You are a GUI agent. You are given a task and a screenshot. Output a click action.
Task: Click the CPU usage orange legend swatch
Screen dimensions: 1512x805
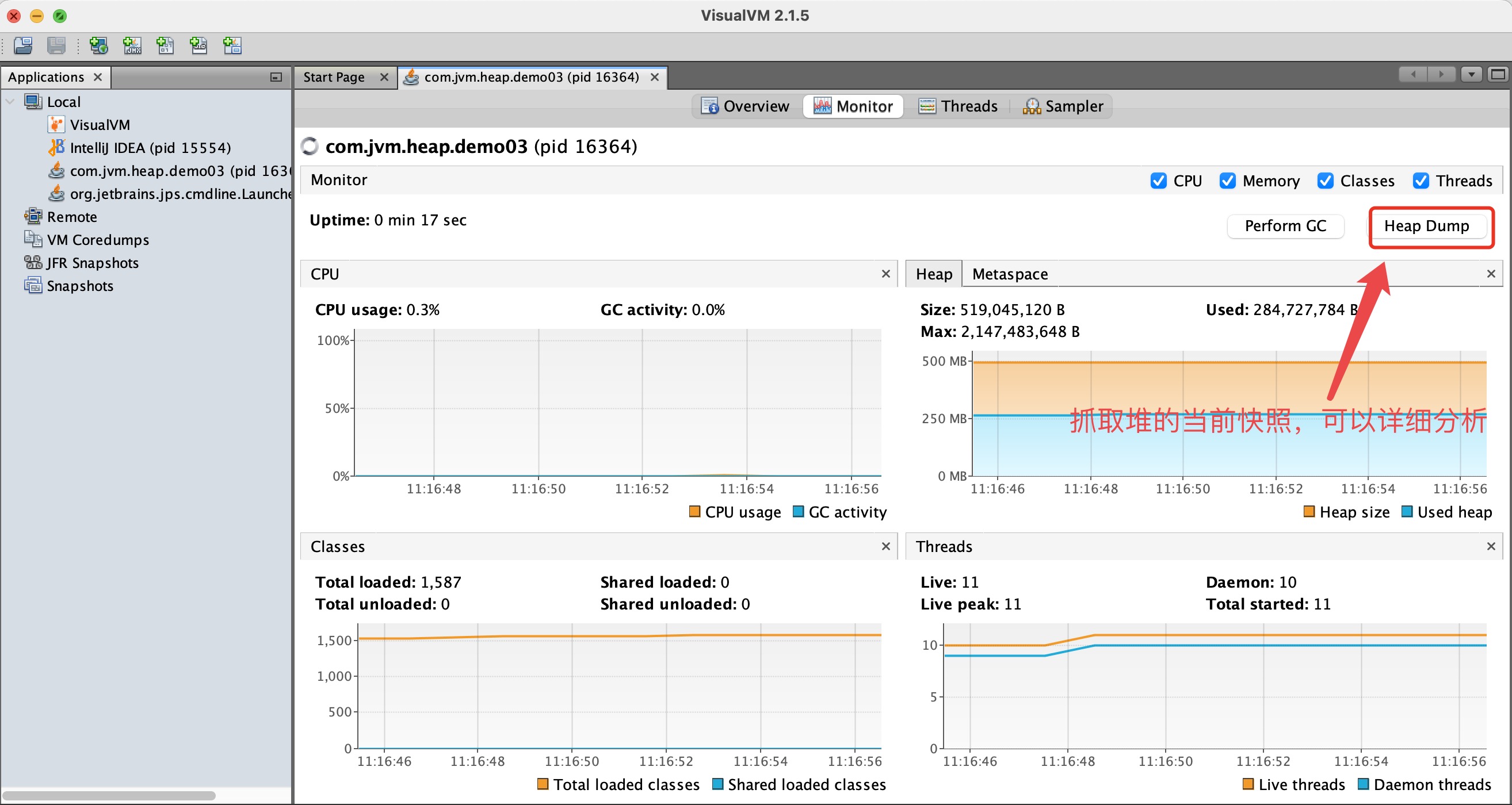pos(694,512)
